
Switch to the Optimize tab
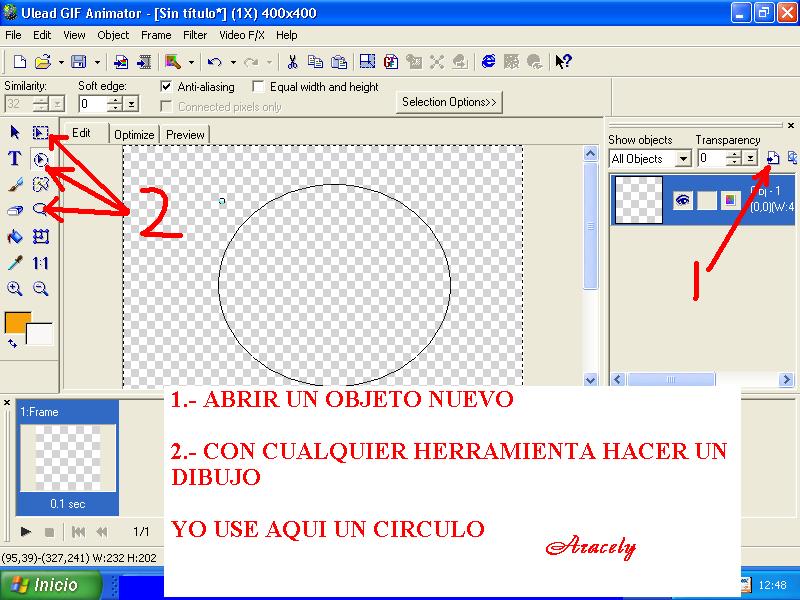134,135
